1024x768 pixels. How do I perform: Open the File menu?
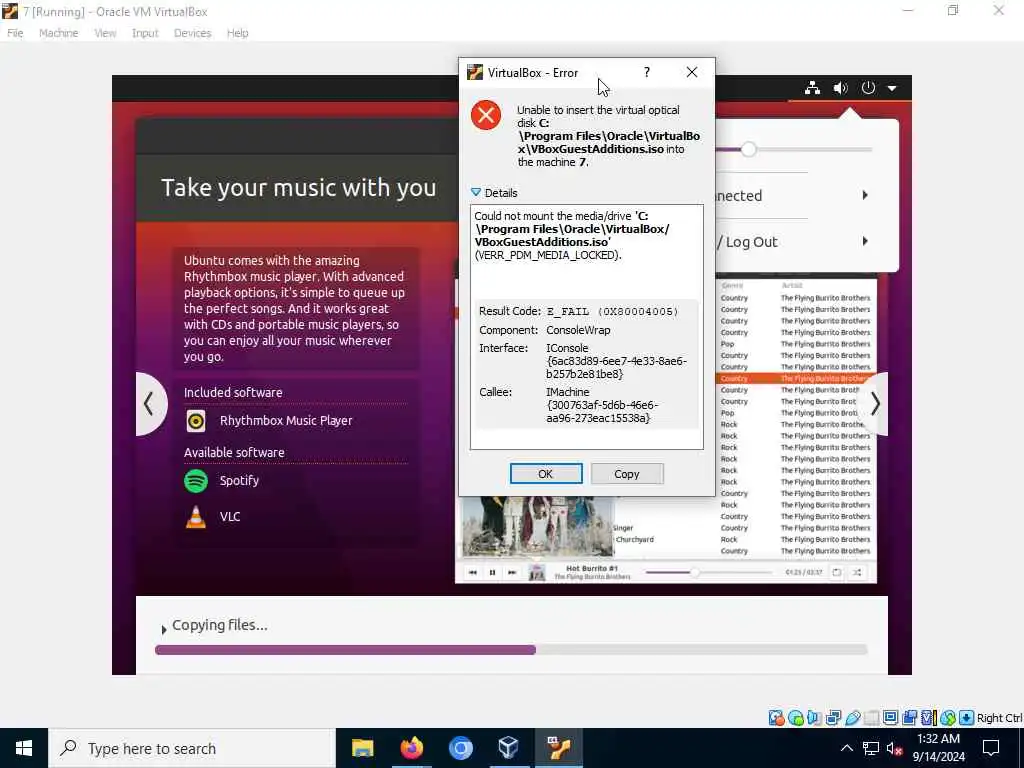tap(15, 33)
